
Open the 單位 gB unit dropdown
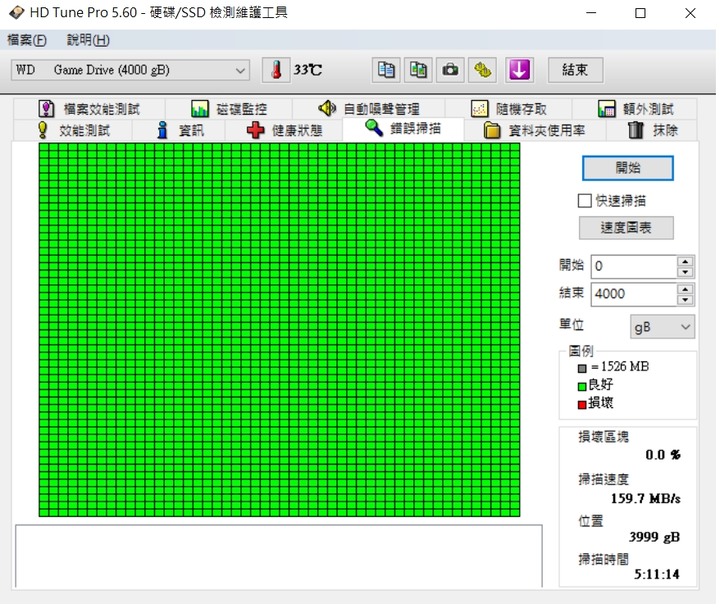(662, 327)
